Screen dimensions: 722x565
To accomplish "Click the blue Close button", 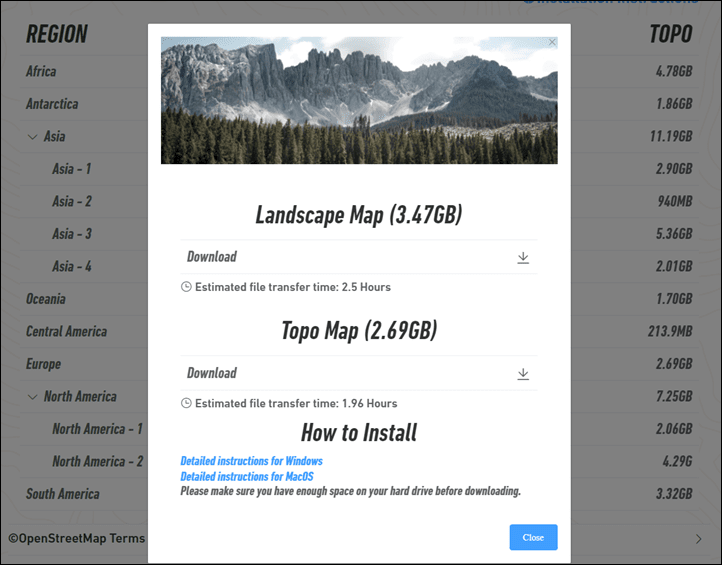I will pyautogui.click(x=533, y=537).
